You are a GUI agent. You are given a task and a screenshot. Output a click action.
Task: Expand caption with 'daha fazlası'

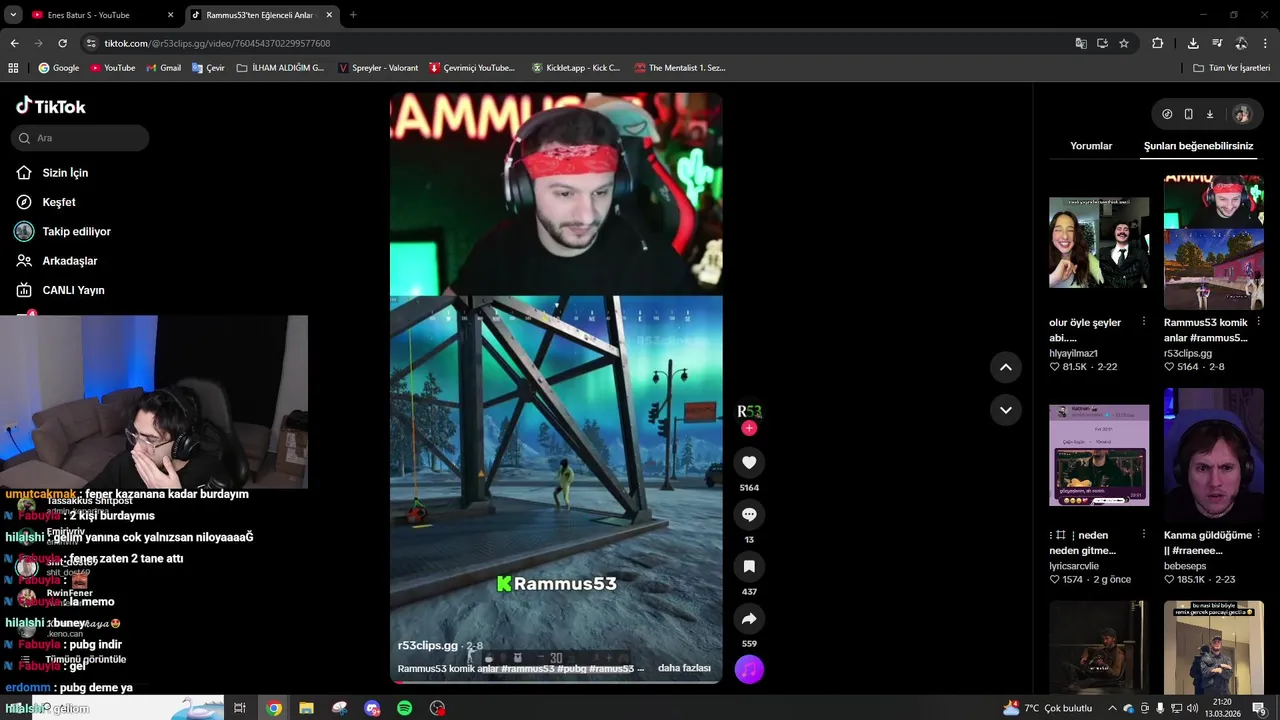click(684, 668)
